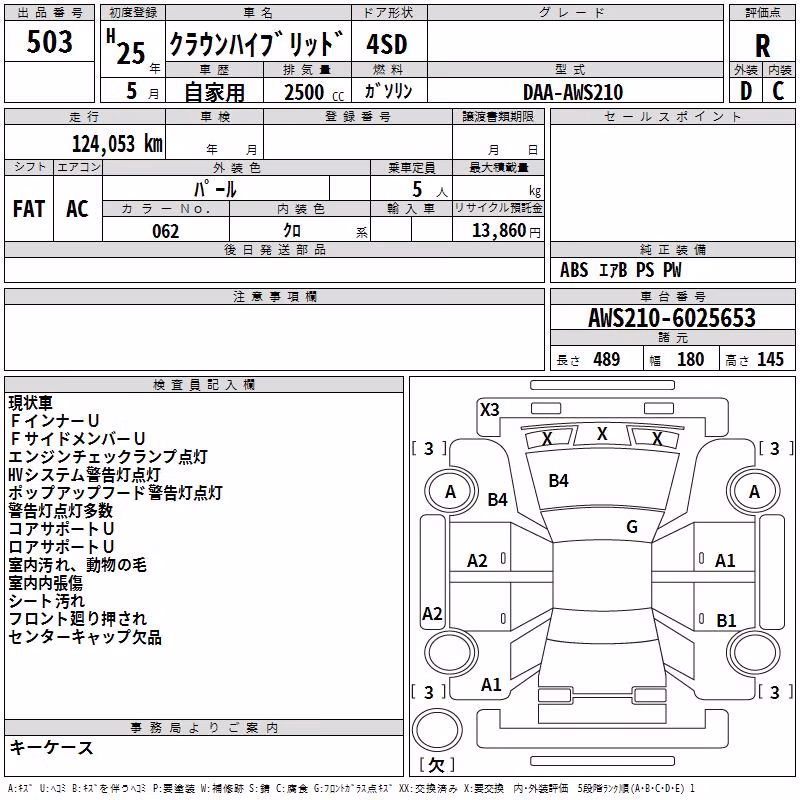The height and width of the screenshot is (800, 800).
Task: Select the note コアサポートU
Action: point(61,529)
